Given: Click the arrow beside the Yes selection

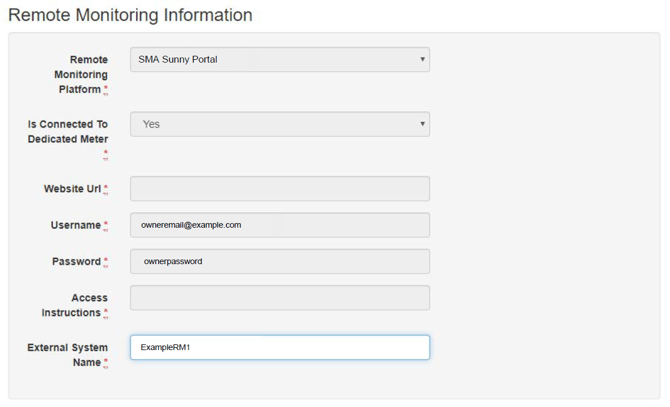Looking at the screenshot, I should (x=422, y=125).
